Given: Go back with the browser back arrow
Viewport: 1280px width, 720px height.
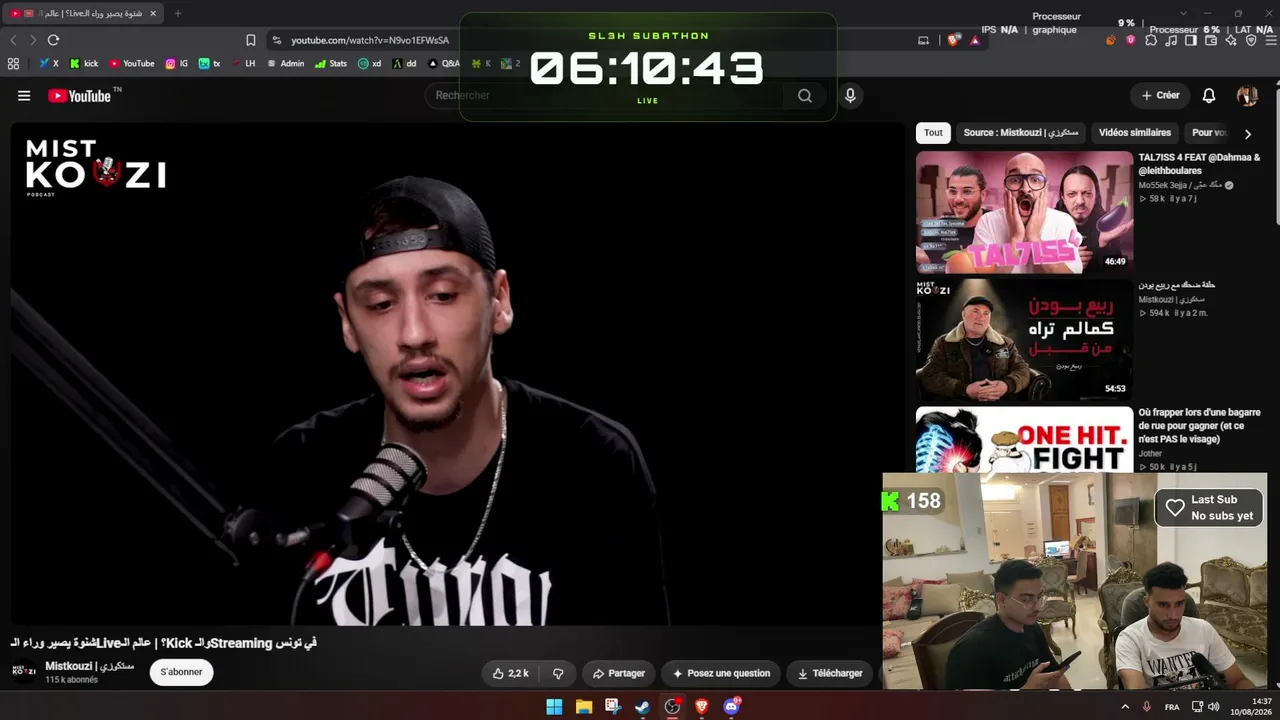Looking at the screenshot, I should 13,40.
